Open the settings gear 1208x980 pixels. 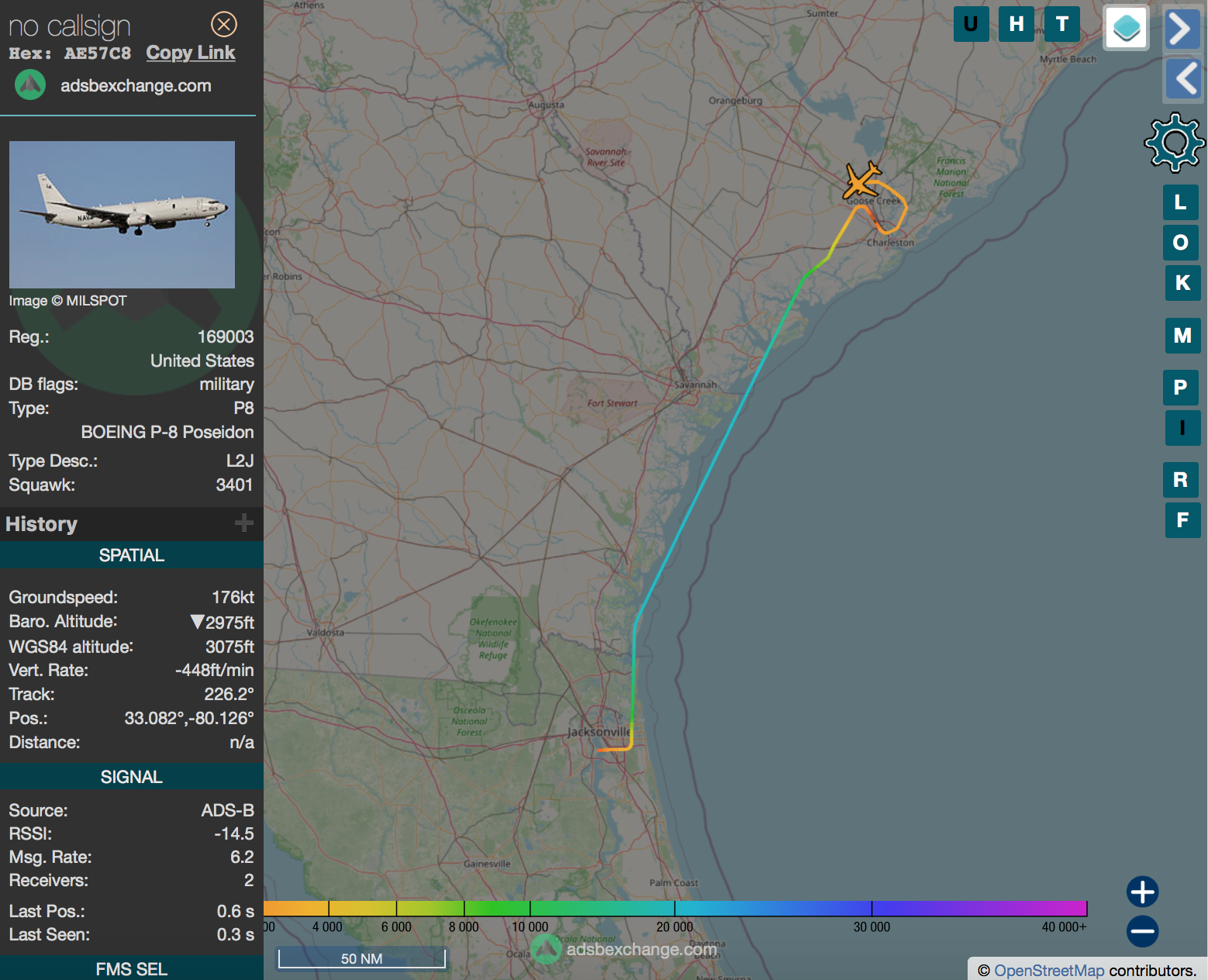(1175, 142)
